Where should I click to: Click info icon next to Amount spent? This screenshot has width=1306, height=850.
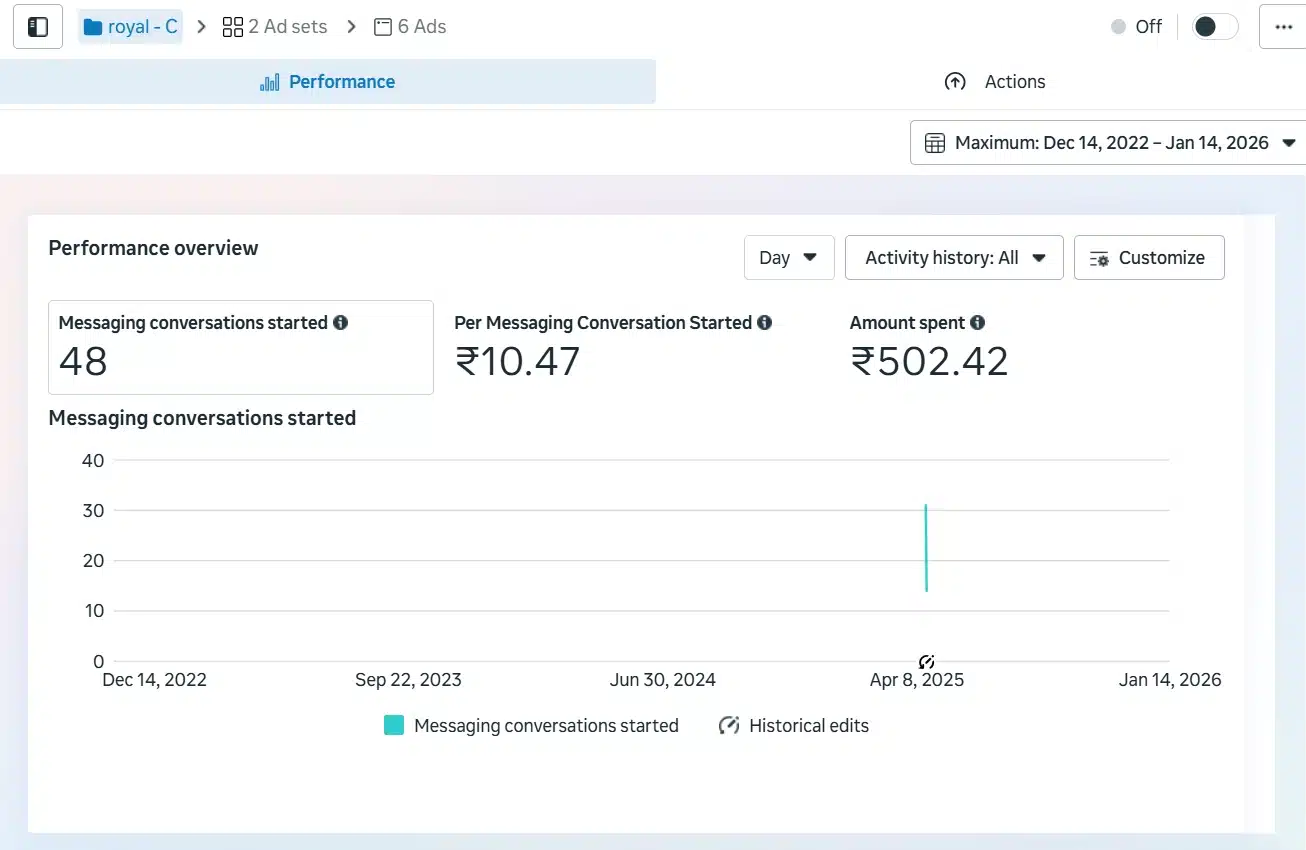coord(977,323)
